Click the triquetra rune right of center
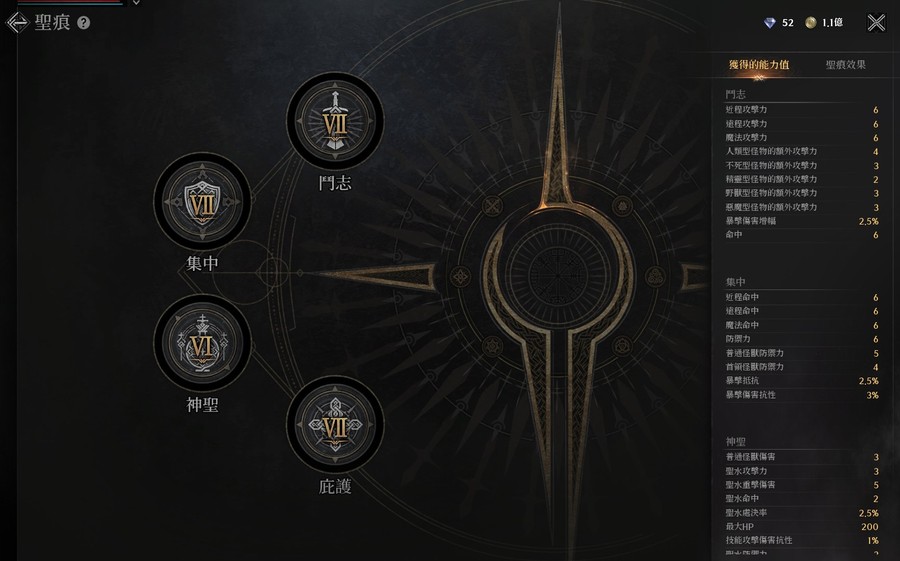The height and width of the screenshot is (561, 900). pos(654,277)
